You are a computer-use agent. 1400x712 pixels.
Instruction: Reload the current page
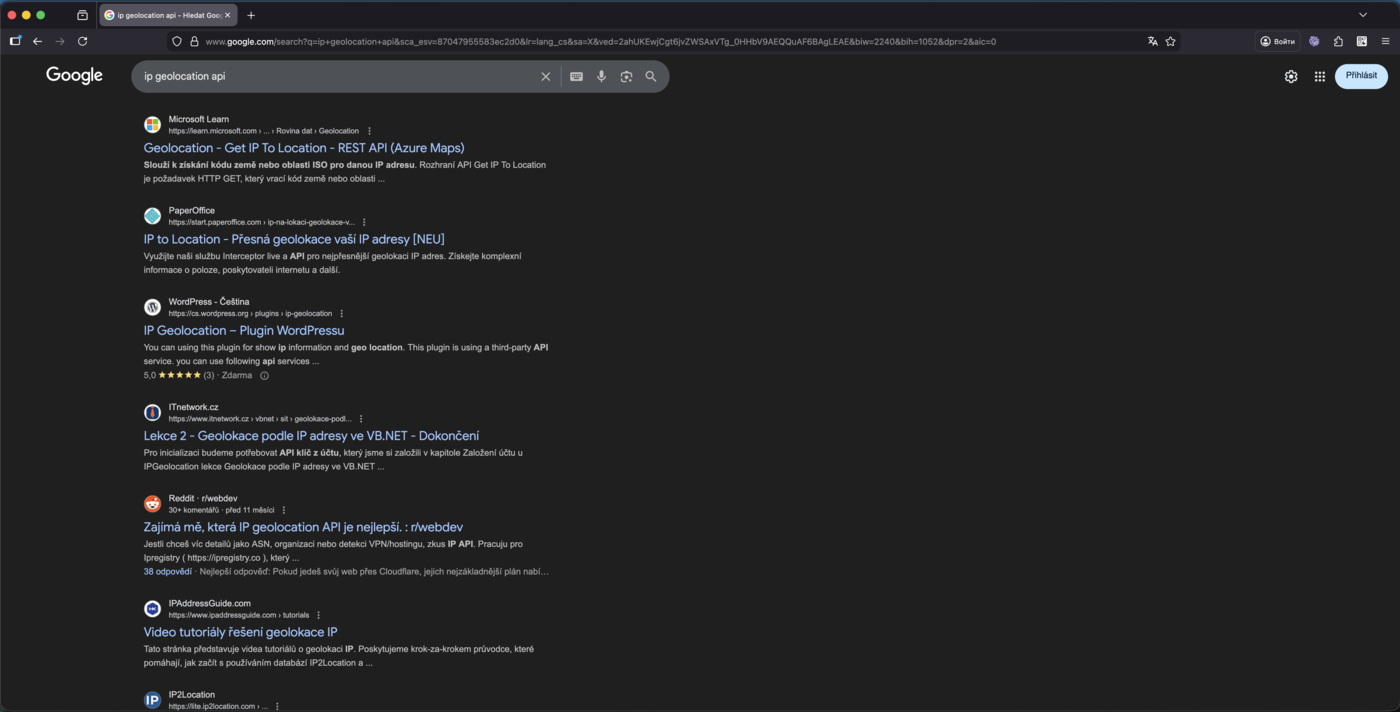pos(83,41)
